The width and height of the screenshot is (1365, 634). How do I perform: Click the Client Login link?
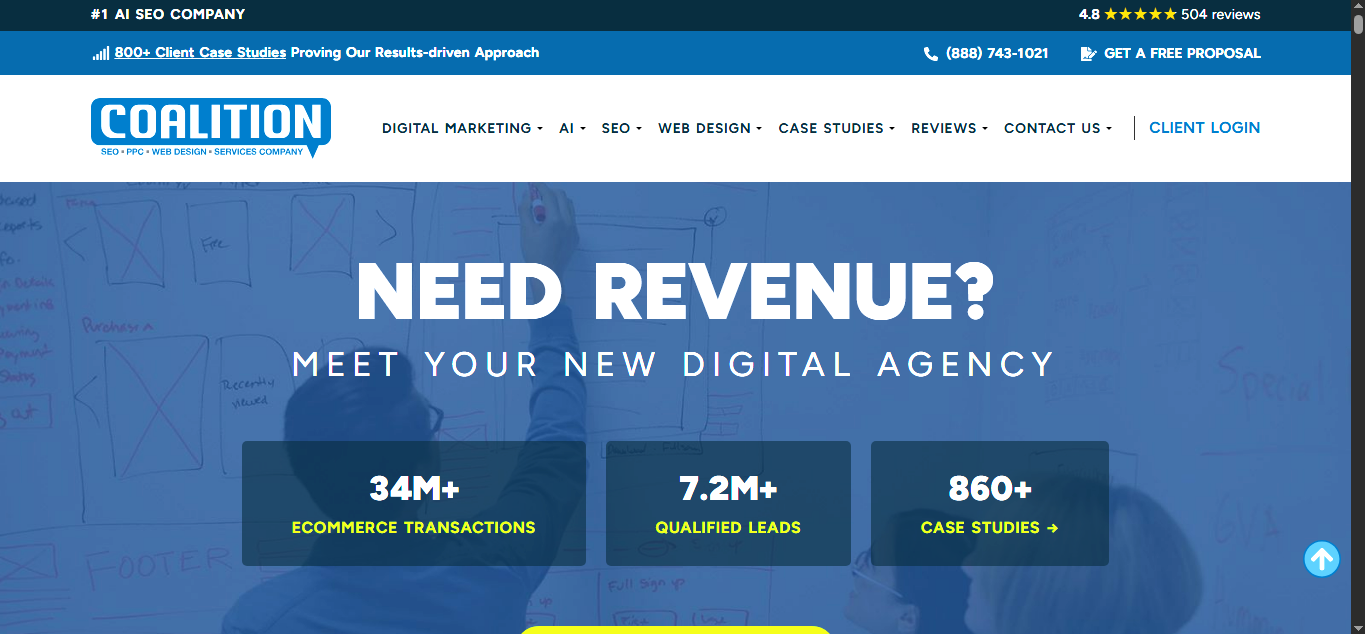(x=1204, y=128)
